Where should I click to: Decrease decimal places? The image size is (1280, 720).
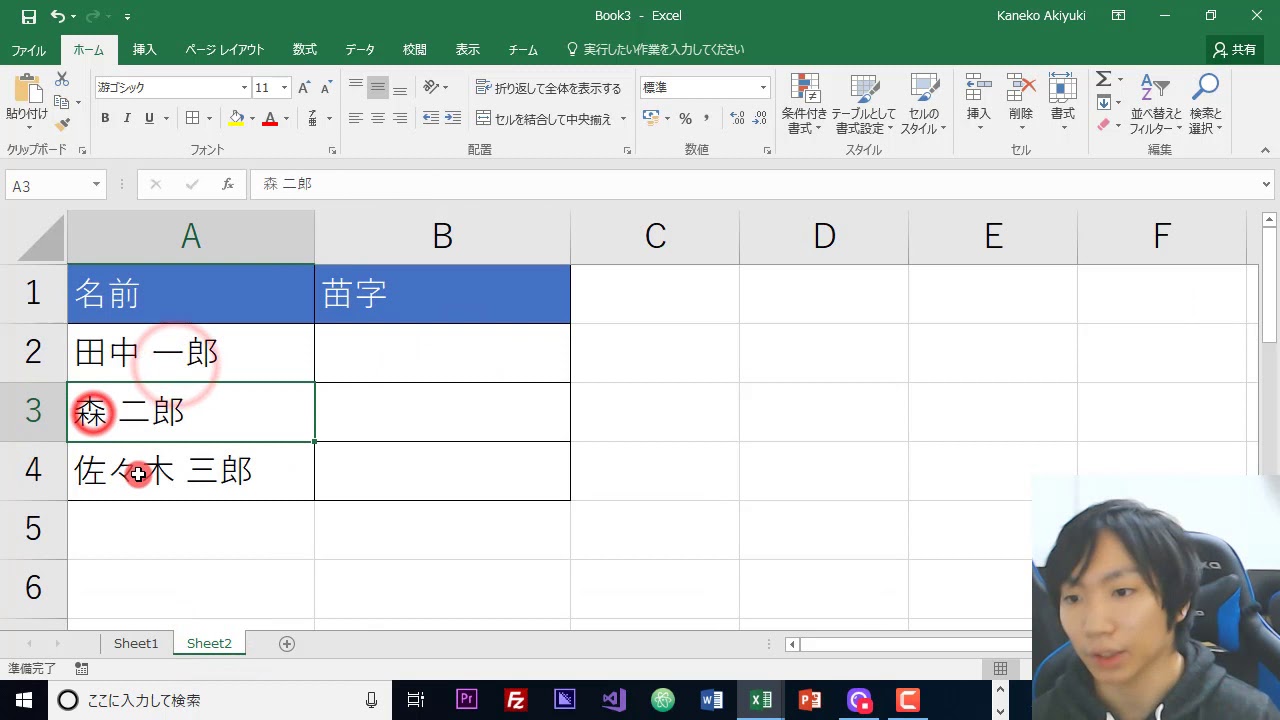pyautogui.click(x=761, y=118)
